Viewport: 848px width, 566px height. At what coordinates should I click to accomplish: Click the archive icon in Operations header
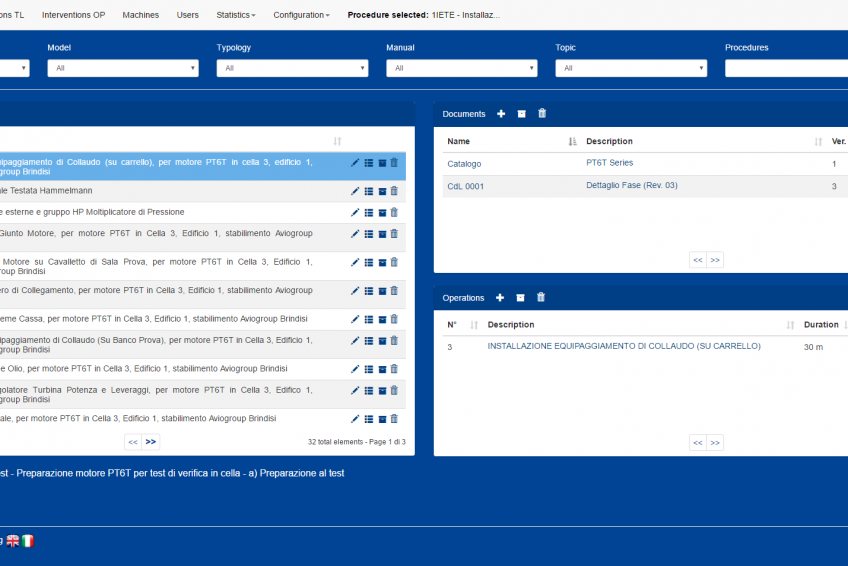click(520, 298)
